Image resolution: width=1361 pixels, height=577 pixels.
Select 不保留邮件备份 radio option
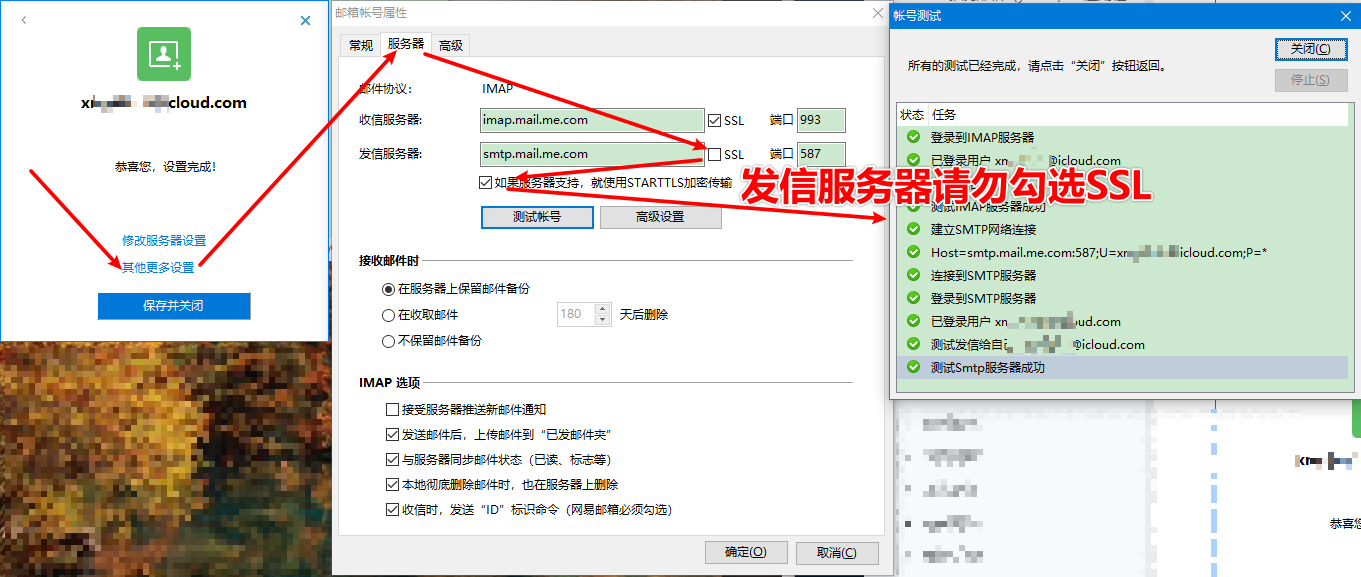389,341
